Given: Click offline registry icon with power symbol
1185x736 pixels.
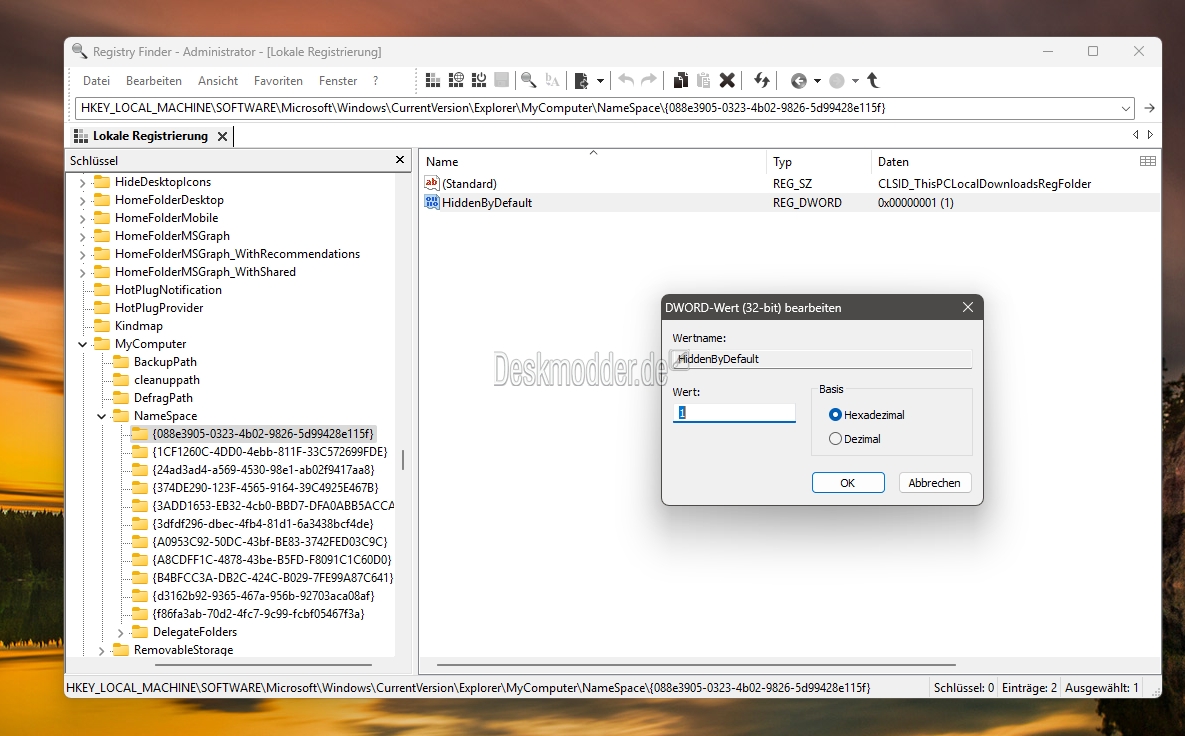Looking at the screenshot, I should tap(479, 80).
